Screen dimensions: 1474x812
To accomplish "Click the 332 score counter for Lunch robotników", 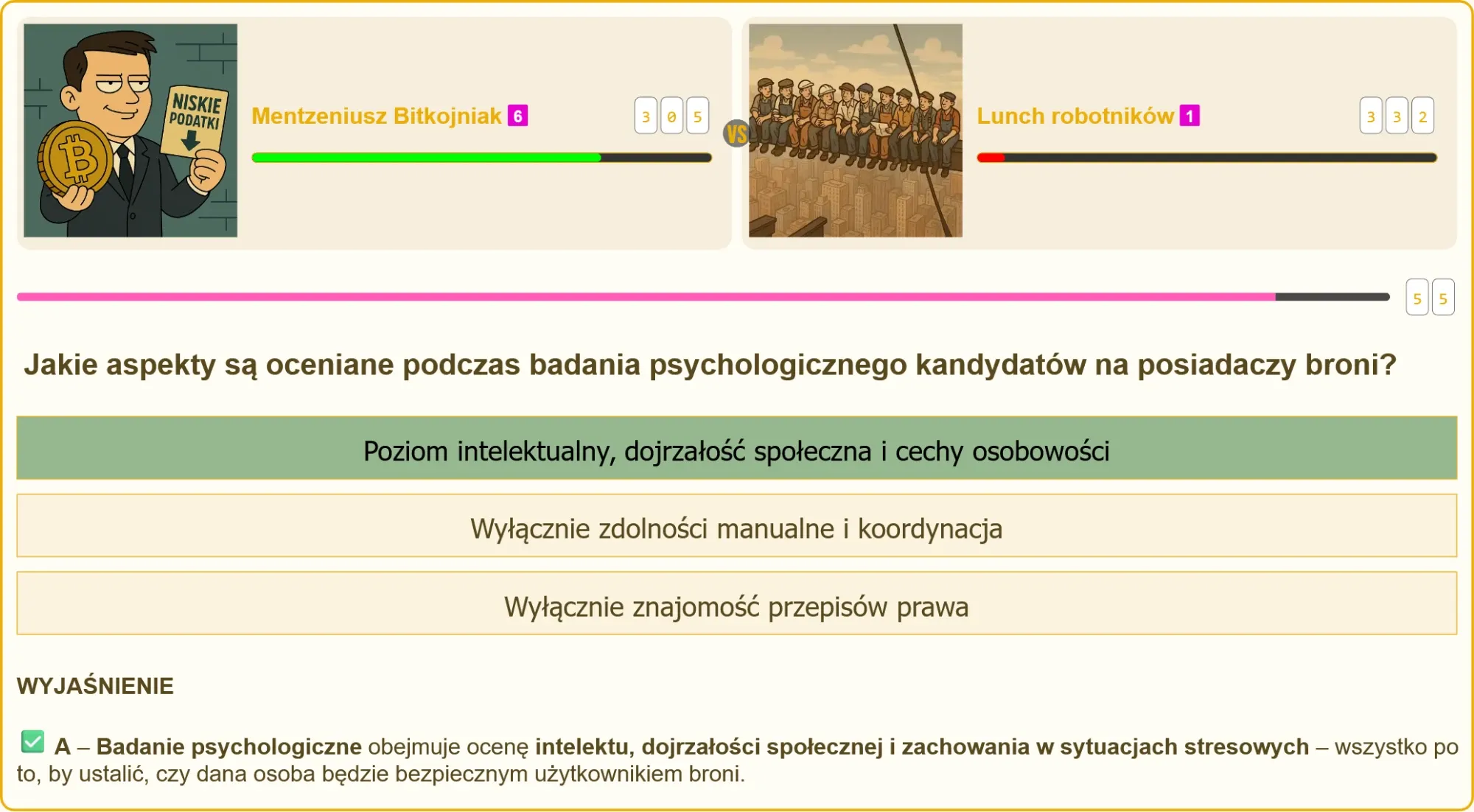I will (1397, 116).
